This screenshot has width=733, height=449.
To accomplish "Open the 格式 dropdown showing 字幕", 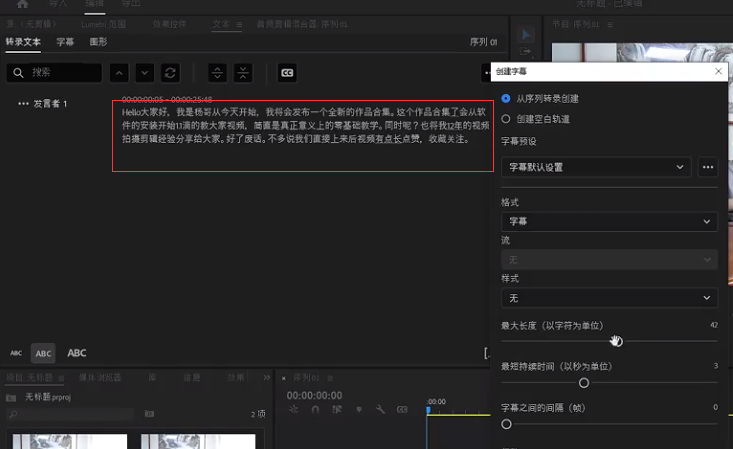I will pyautogui.click(x=609, y=222).
